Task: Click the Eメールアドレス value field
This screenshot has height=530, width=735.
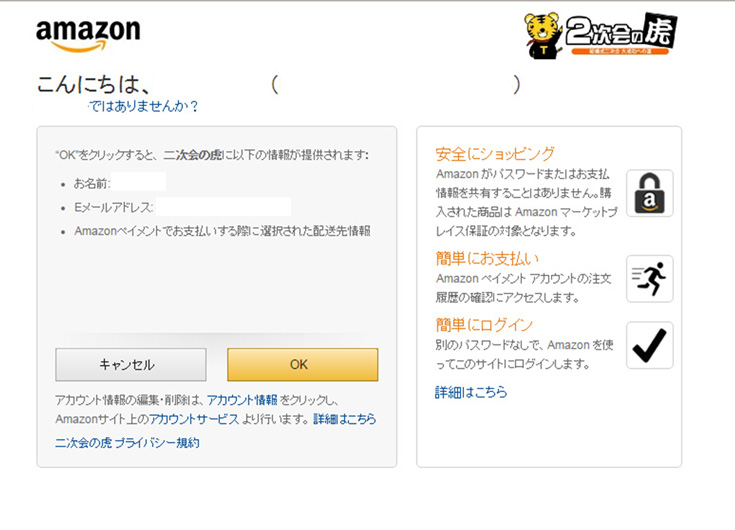Action: [222, 207]
